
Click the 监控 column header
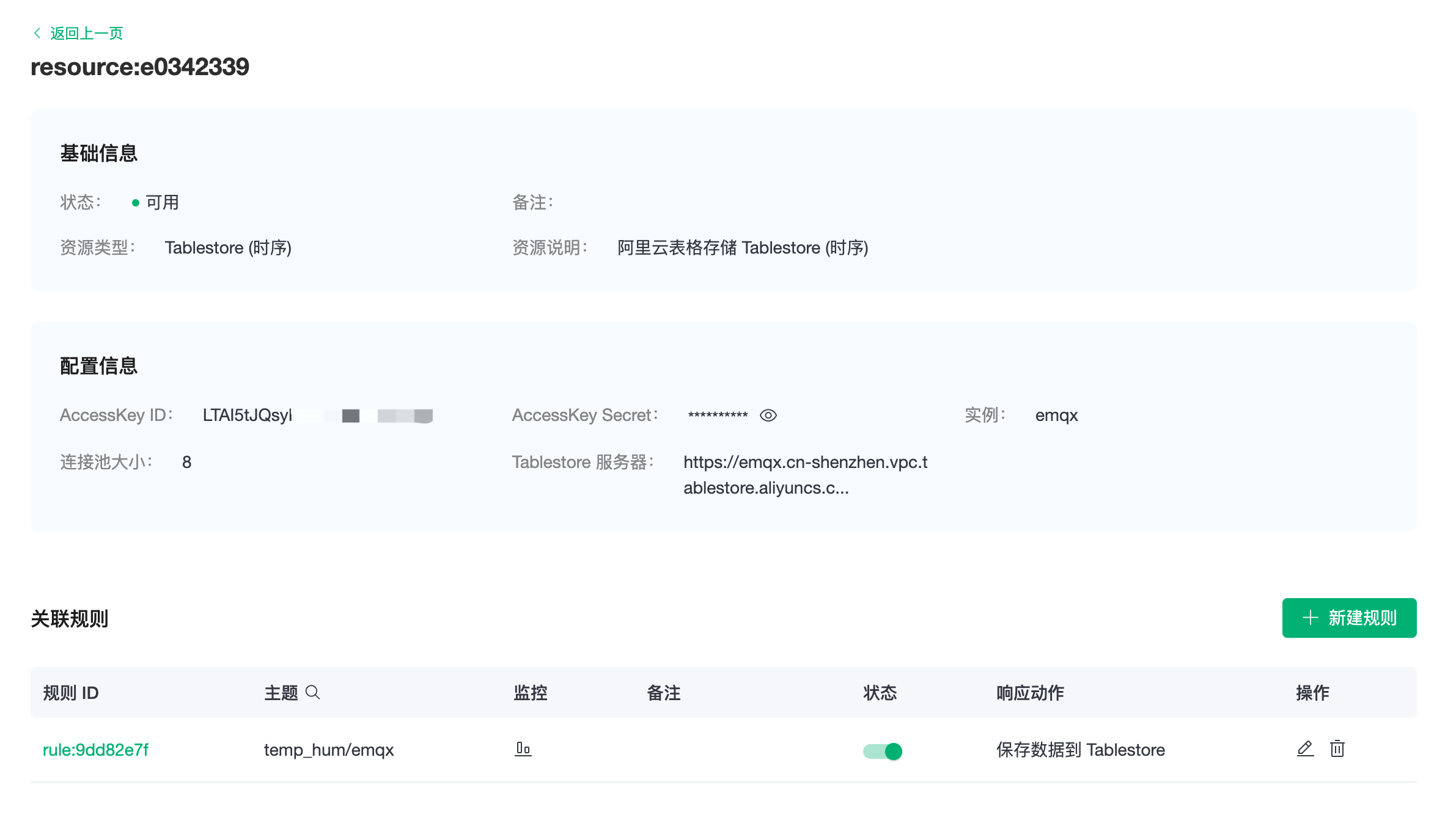click(530, 693)
